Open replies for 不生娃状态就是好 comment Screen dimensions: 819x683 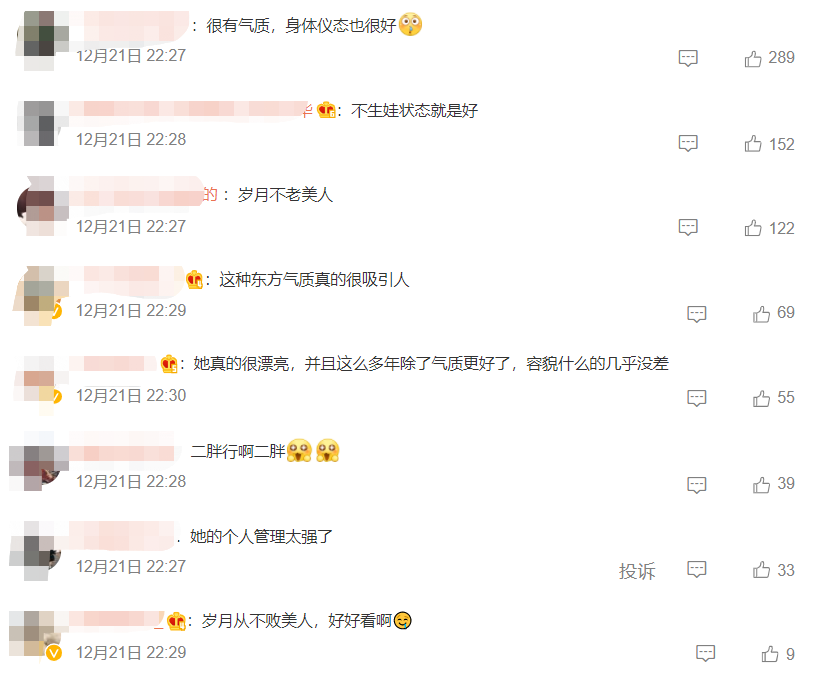coord(688,143)
